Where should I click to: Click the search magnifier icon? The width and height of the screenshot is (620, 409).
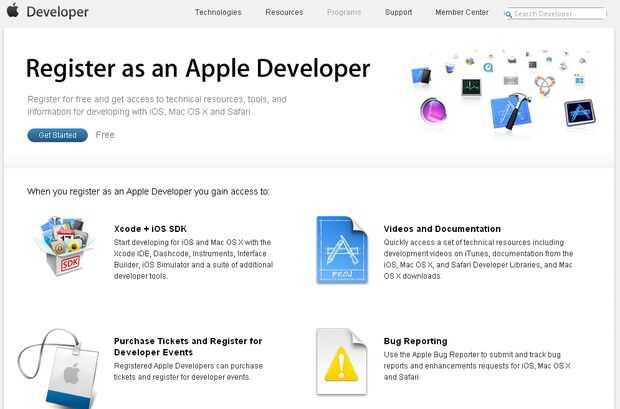[508, 15]
